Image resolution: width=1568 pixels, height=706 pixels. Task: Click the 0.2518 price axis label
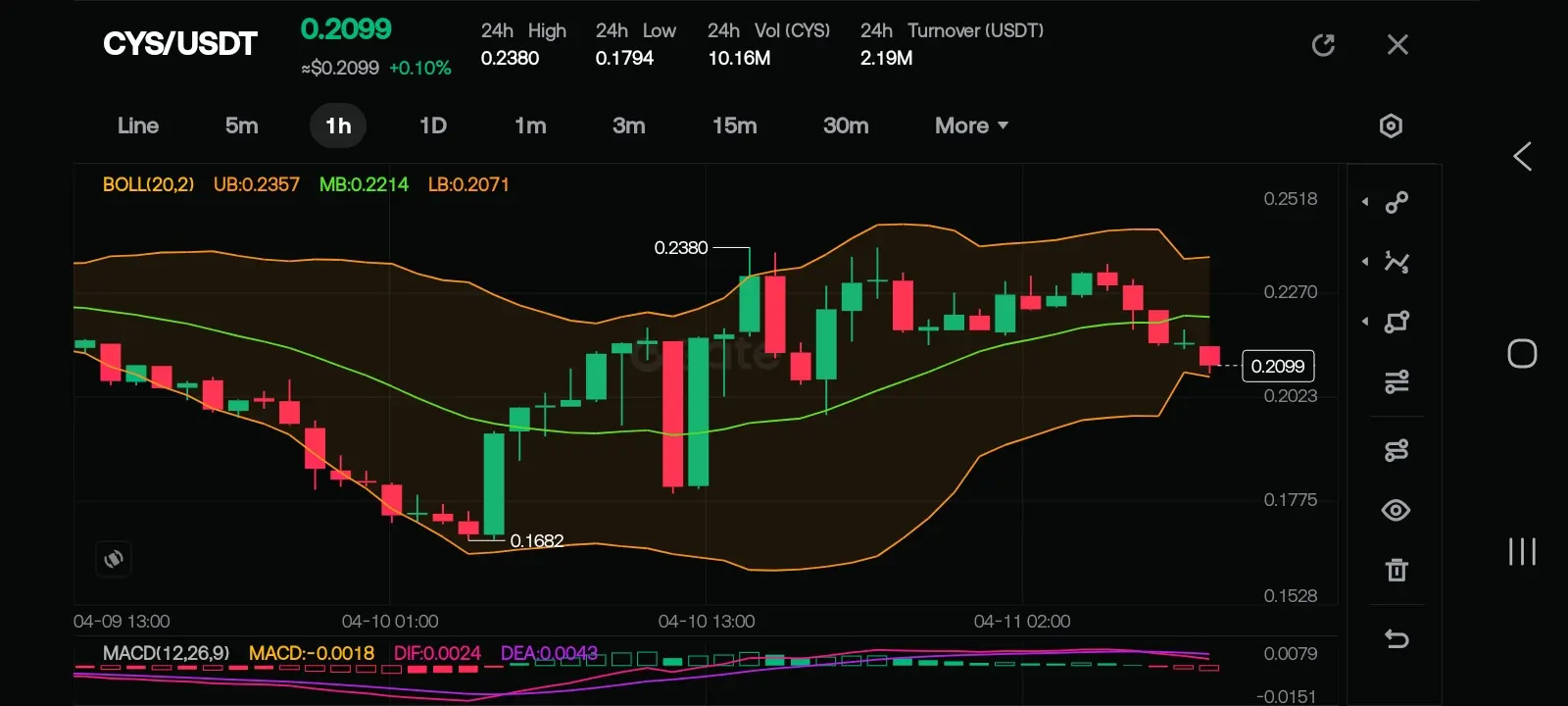point(1291,199)
